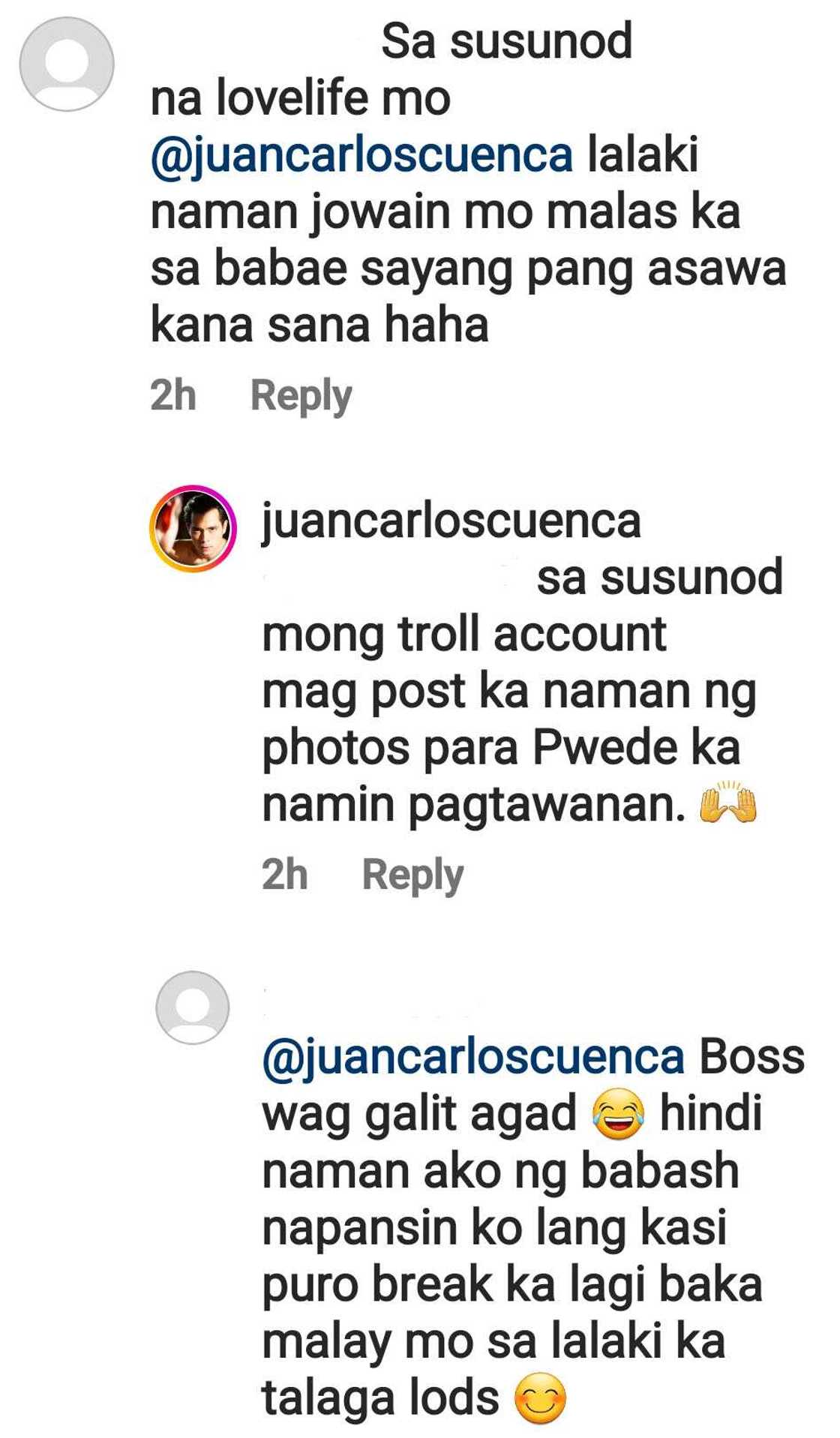This screenshot has height=1438, width=840.
Task: Open @juancarloscuenca mention before the word Boss
Action: (x=473, y=1058)
